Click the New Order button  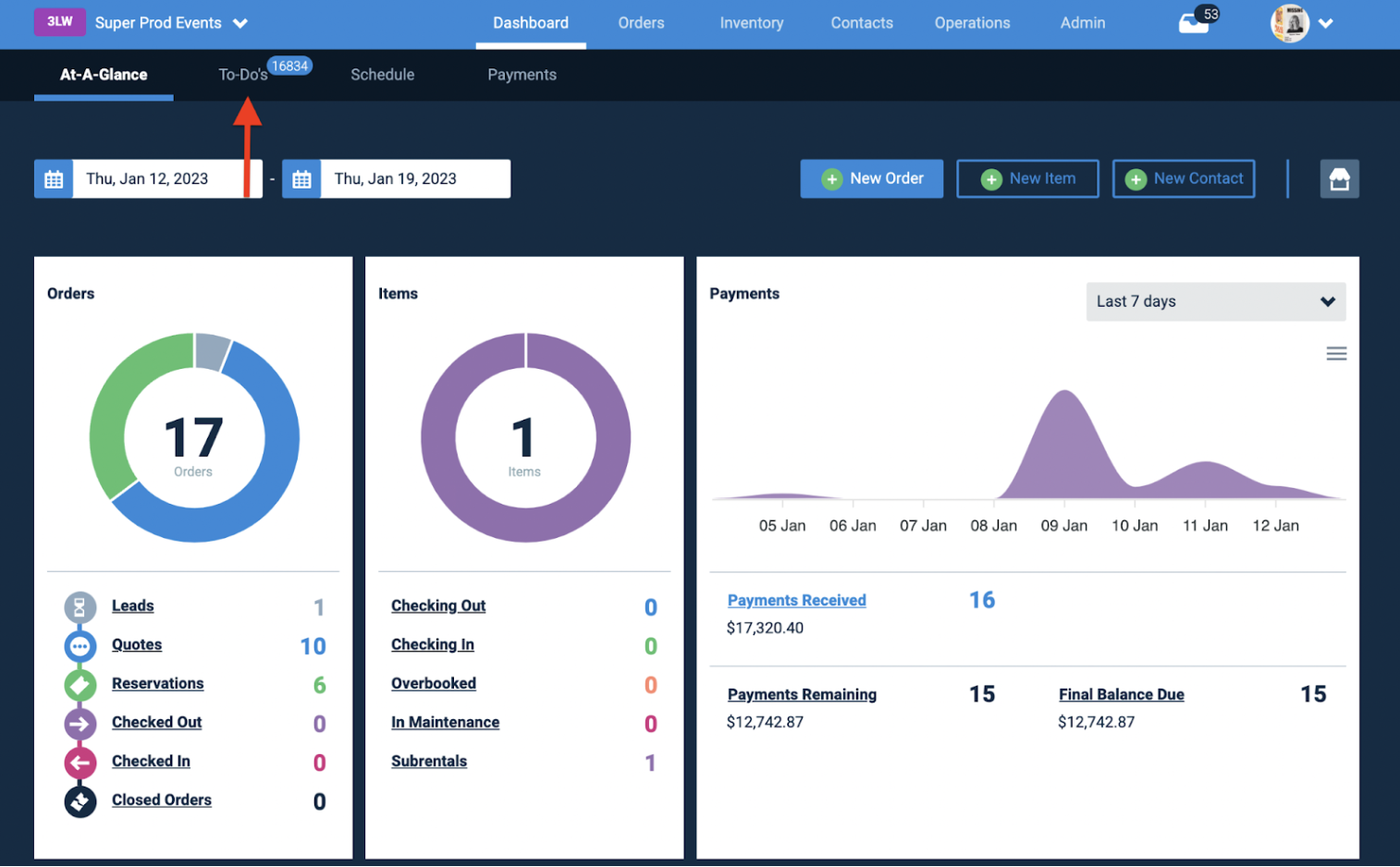point(871,178)
